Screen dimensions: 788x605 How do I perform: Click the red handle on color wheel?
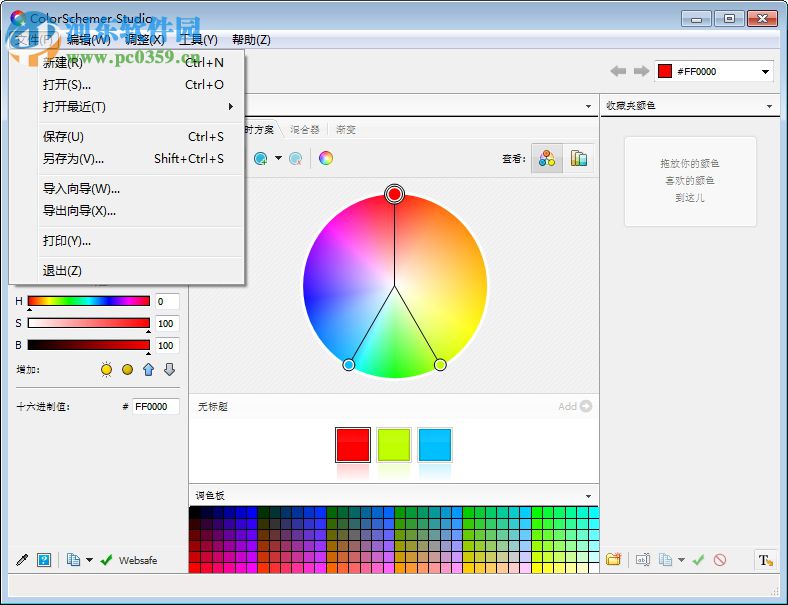[395, 194]
